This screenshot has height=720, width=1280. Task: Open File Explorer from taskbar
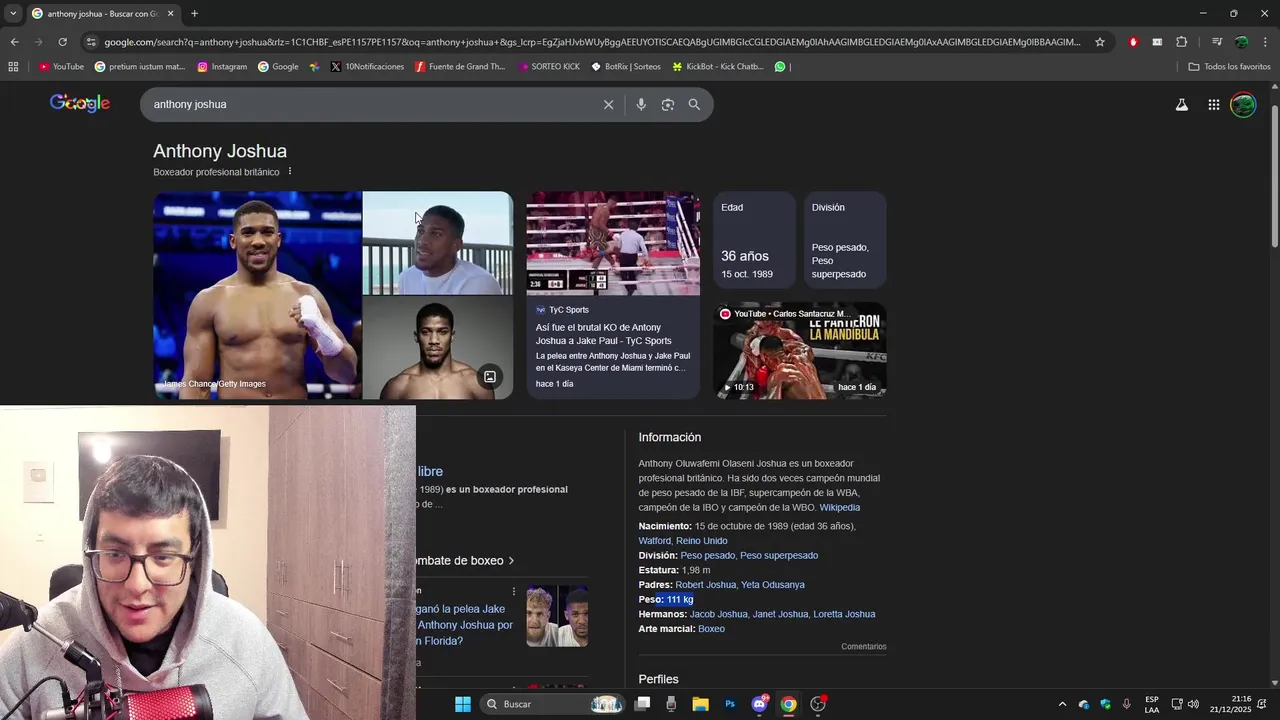click(x=700, y=704)
